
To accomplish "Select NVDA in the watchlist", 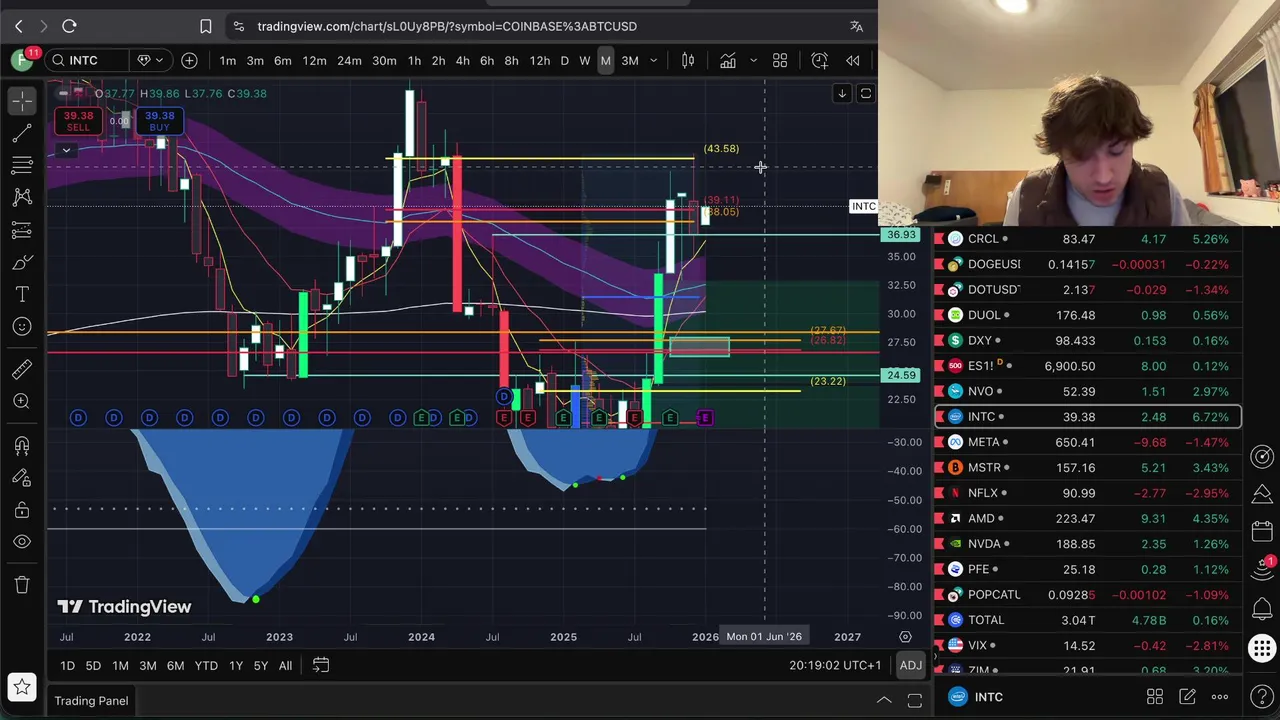I will 1088,544.
